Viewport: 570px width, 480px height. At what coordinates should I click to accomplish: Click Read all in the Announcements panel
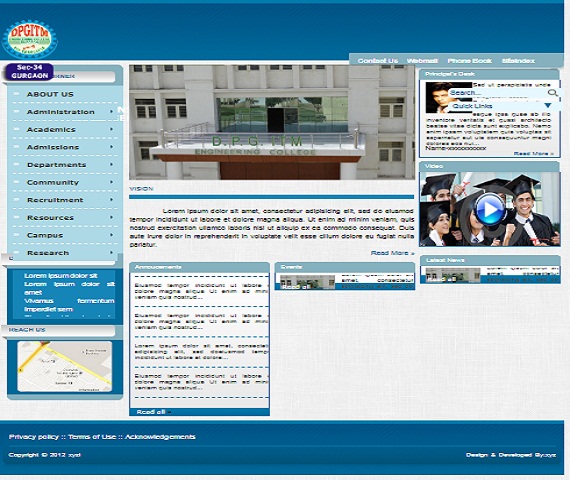[153, 412]
